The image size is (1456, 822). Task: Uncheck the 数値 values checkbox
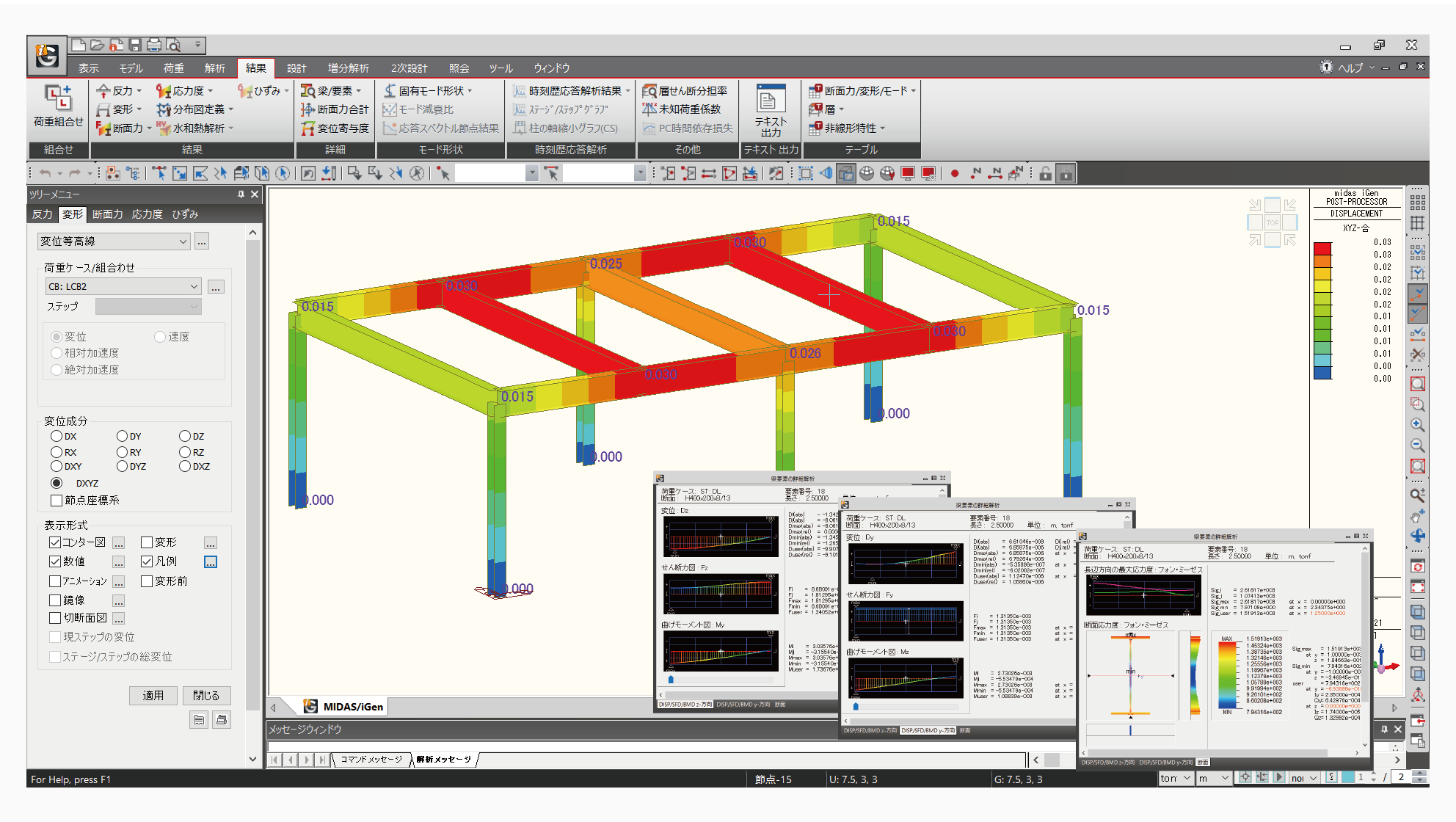(x=55, y=561)
